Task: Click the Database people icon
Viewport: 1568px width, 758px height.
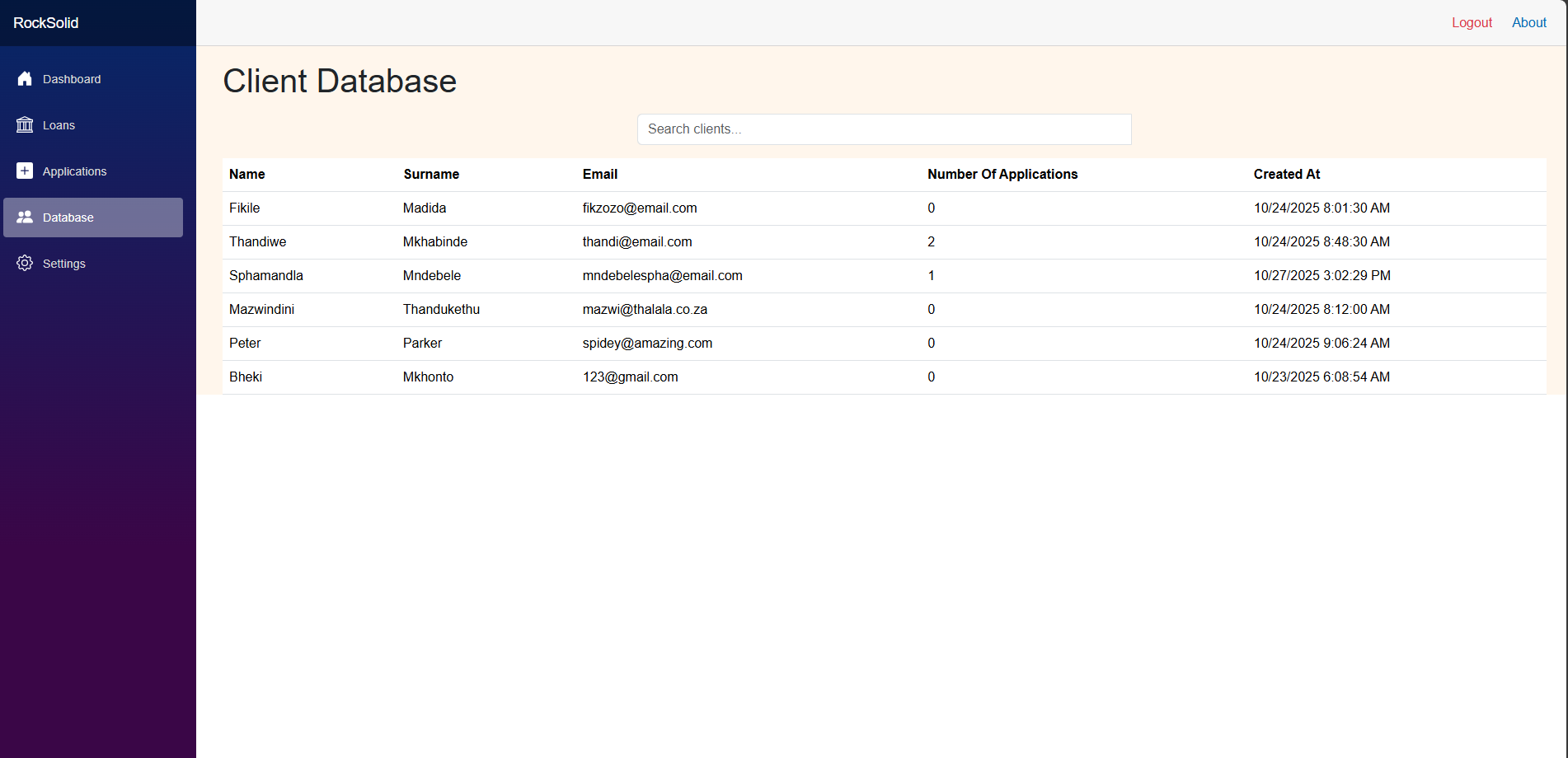Action: [x=25, y=218]
